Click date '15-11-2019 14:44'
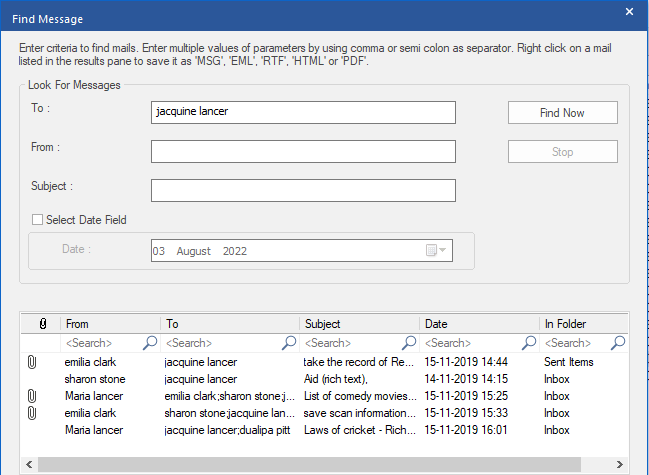The height and width of the screenshot is (475, 649). [466, 362]
